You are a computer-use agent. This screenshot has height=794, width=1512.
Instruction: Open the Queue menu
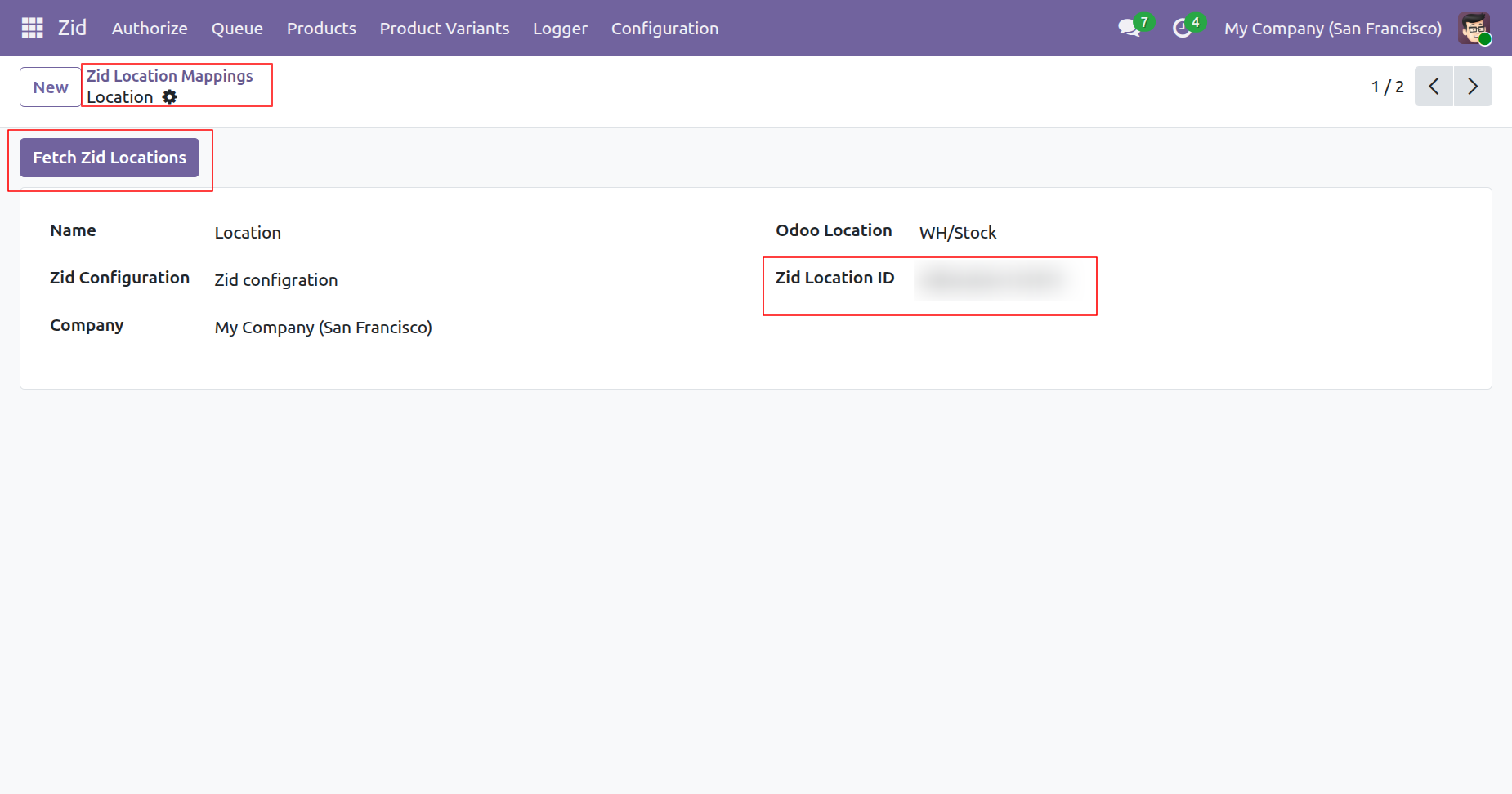tap(237, 29)
